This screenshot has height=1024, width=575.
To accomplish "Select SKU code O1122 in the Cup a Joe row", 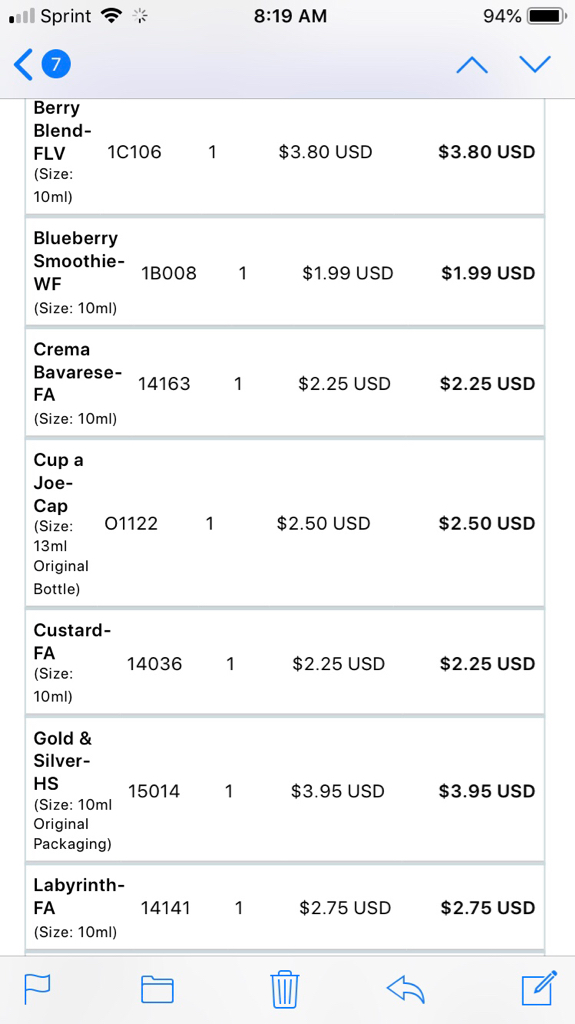I will pyautogui.click(x=131, y=524).
